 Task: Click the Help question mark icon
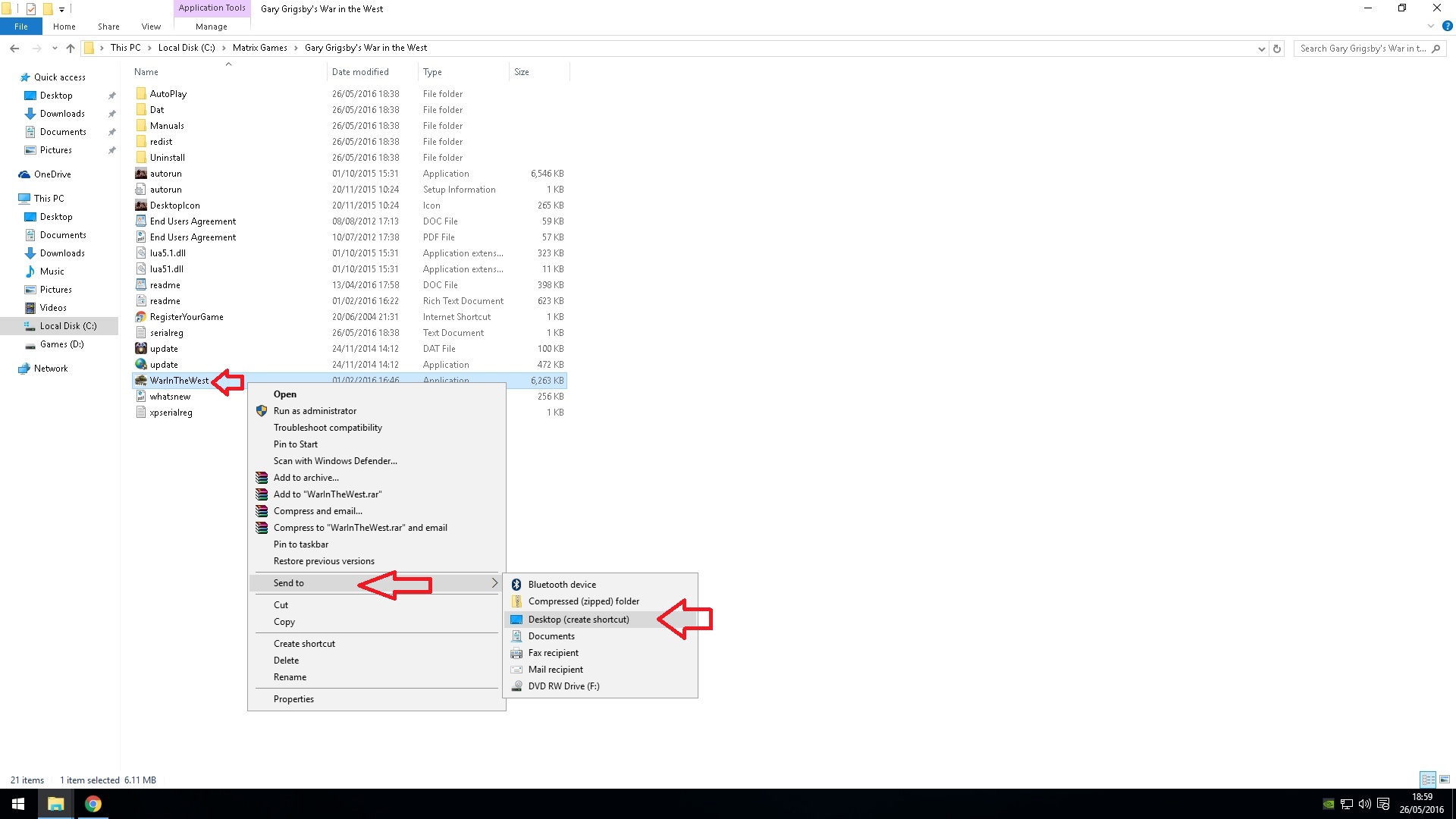coord(1447,26)
